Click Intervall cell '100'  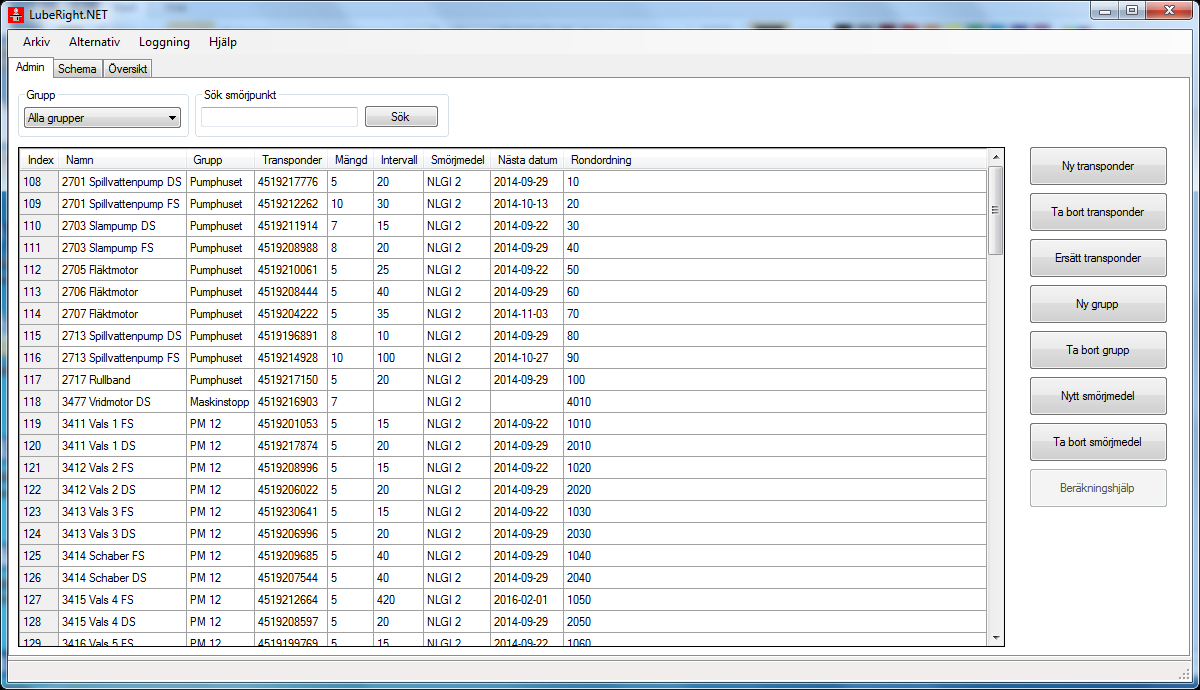398,358
